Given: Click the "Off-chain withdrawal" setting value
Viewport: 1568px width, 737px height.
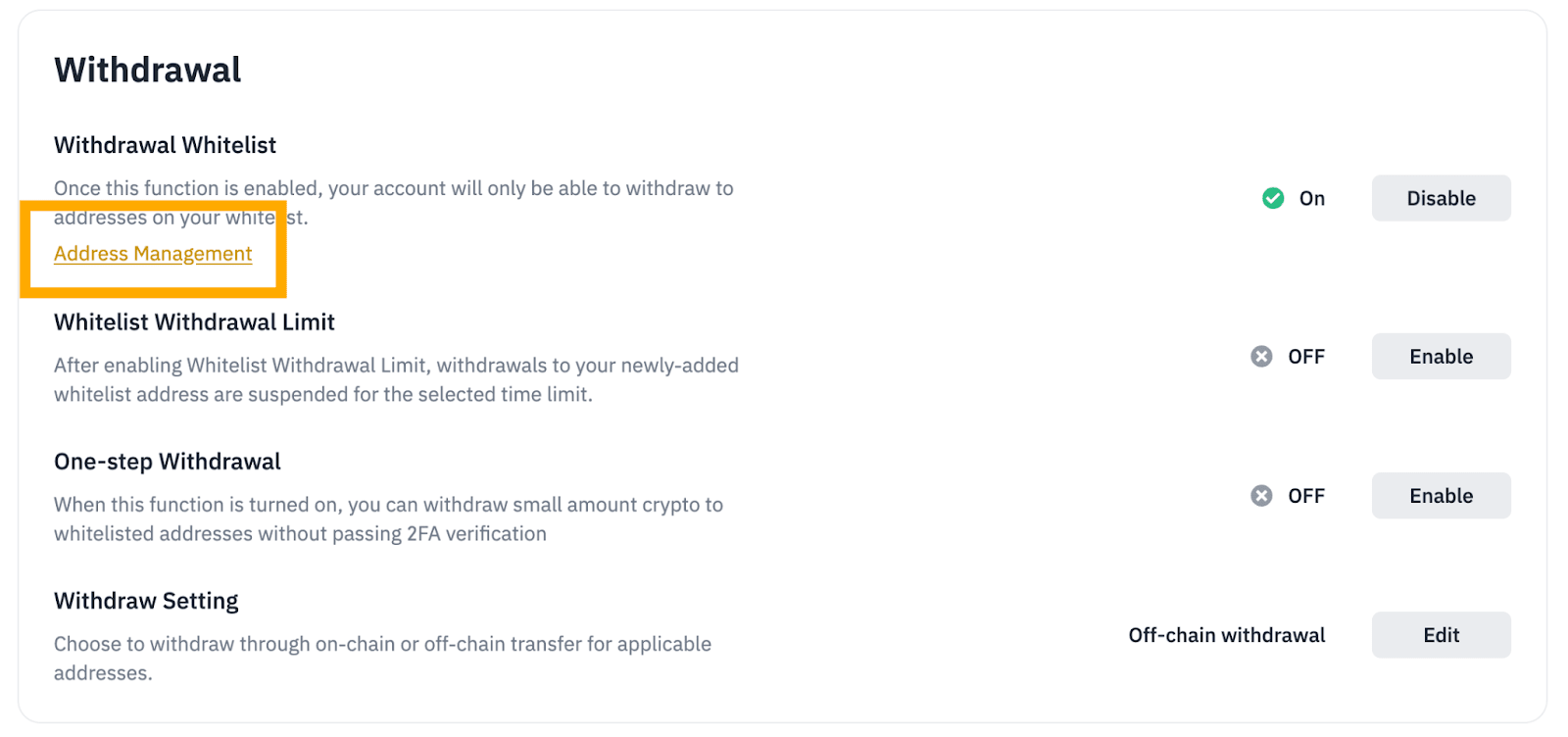Looking at the screenshot, I should point(1226,635).
